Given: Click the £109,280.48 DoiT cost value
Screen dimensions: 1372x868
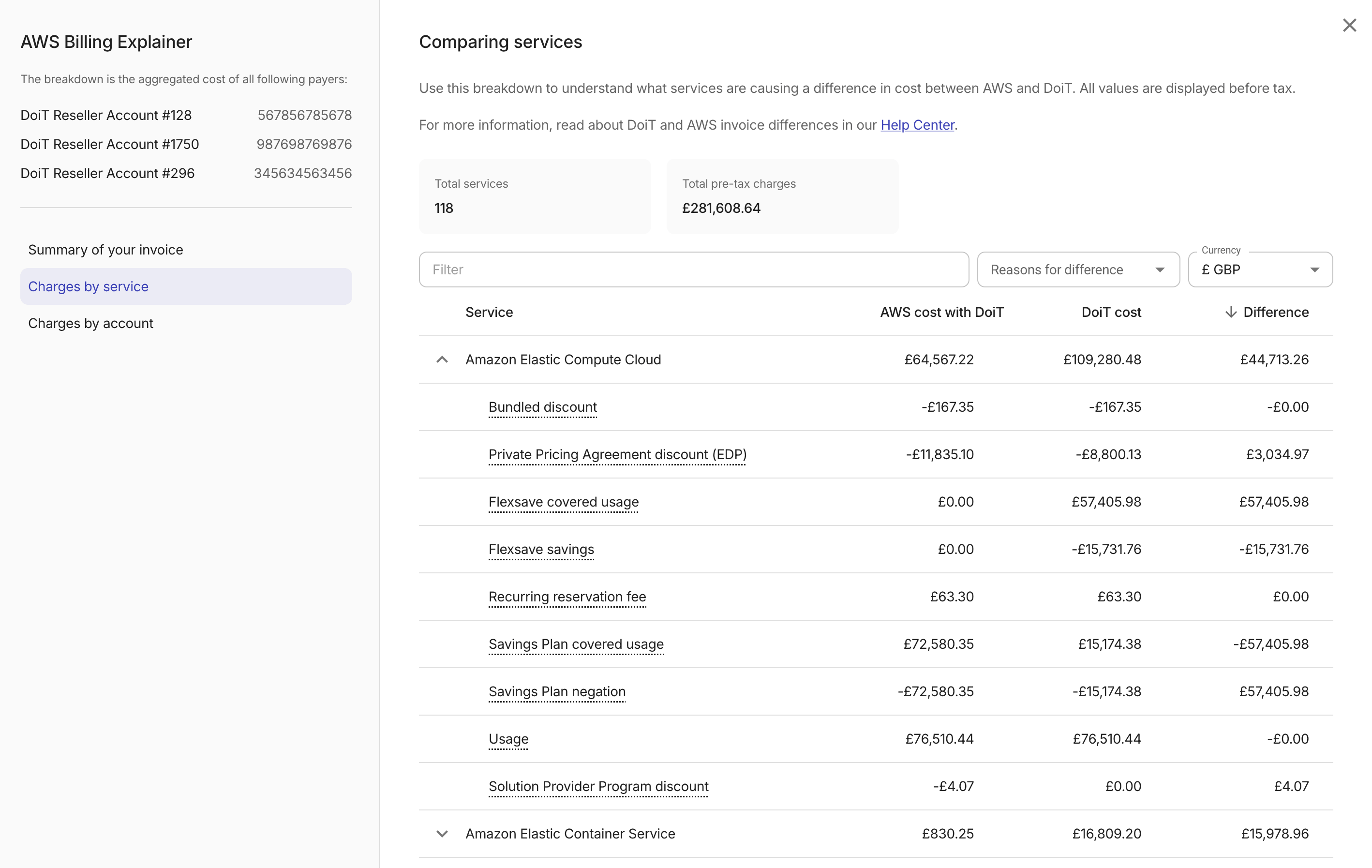Looking at the screenshot, I should coord(1102,359).
